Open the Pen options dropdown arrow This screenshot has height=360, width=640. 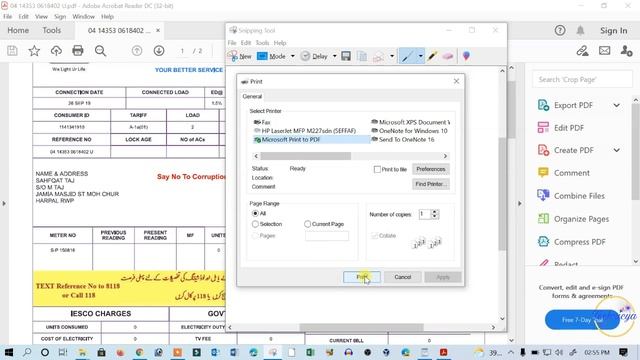pyautogui.click(x=420, y=56)
